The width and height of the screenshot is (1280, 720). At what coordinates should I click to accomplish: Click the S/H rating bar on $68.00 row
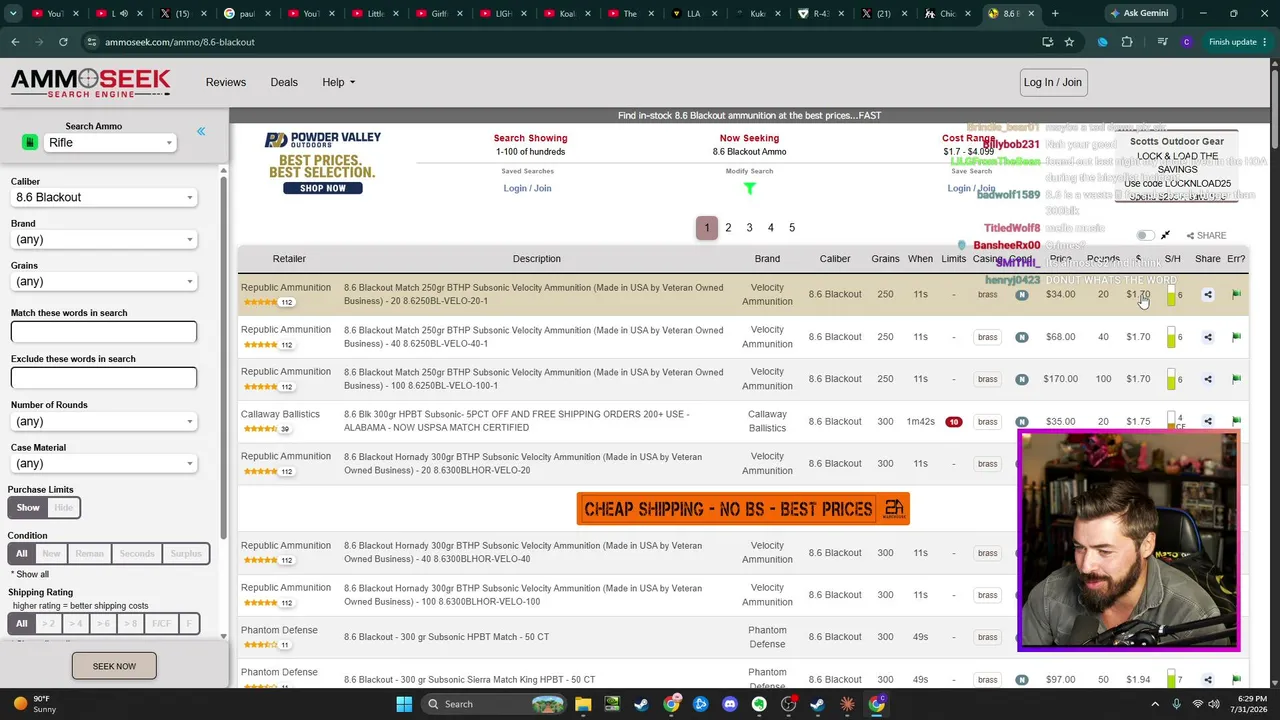(x=1171, y=337)
